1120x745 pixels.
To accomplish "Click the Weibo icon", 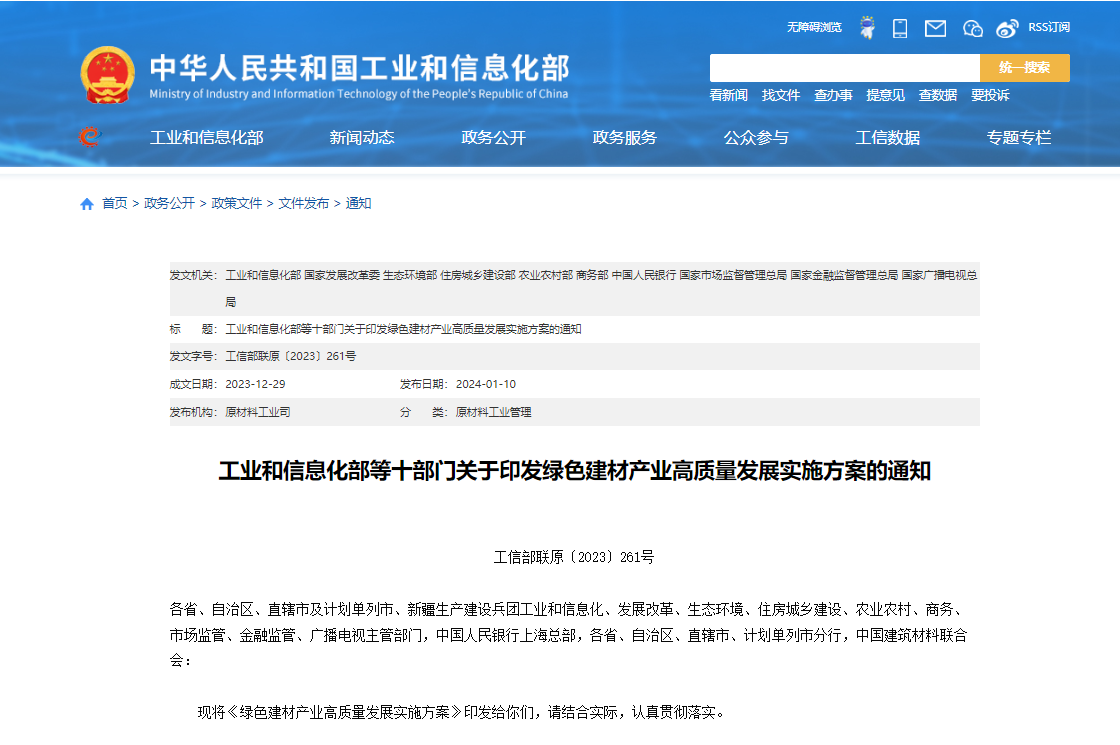I will (1006, 28).
